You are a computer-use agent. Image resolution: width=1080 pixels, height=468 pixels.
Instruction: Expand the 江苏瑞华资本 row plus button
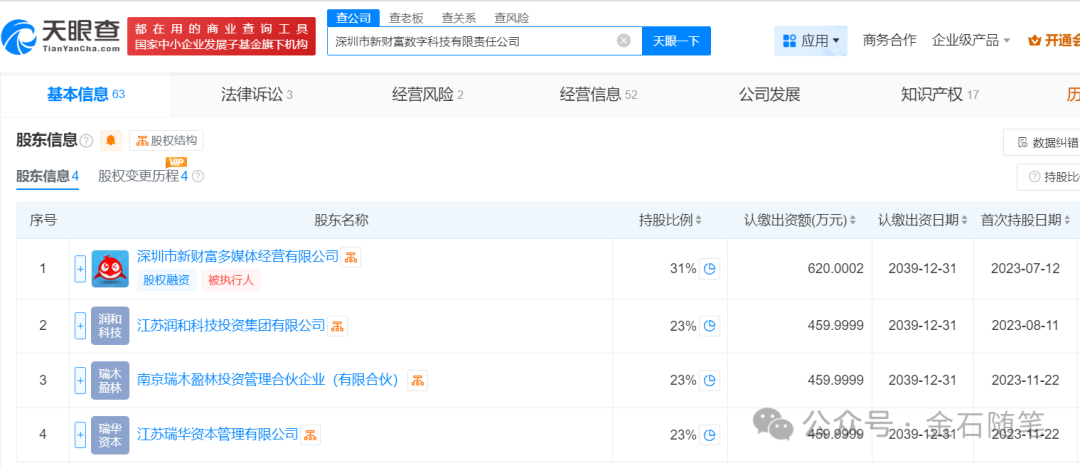coord(80,435)
